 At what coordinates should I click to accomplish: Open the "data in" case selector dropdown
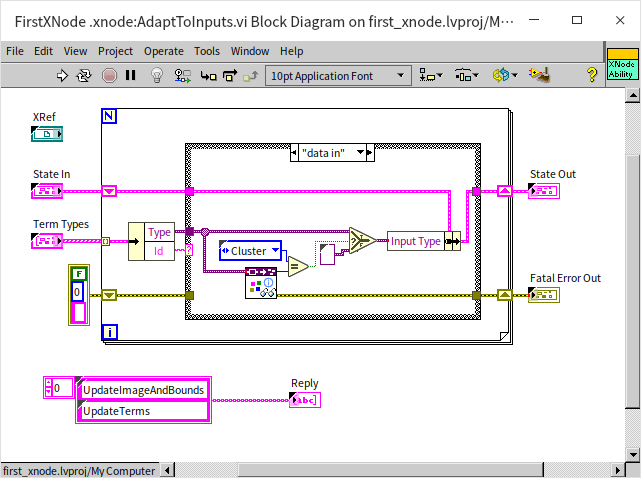[x=368, y=153]
